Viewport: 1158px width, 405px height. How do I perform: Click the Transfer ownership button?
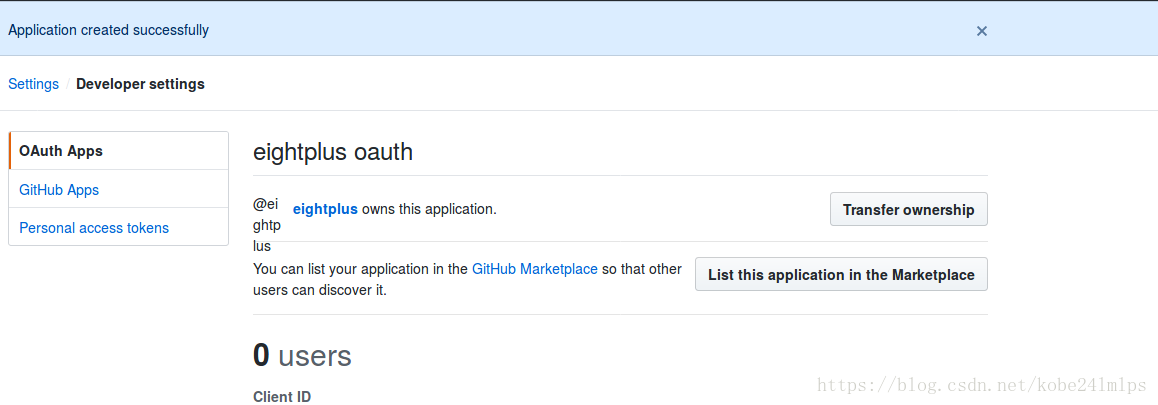(x=908, y=209)
